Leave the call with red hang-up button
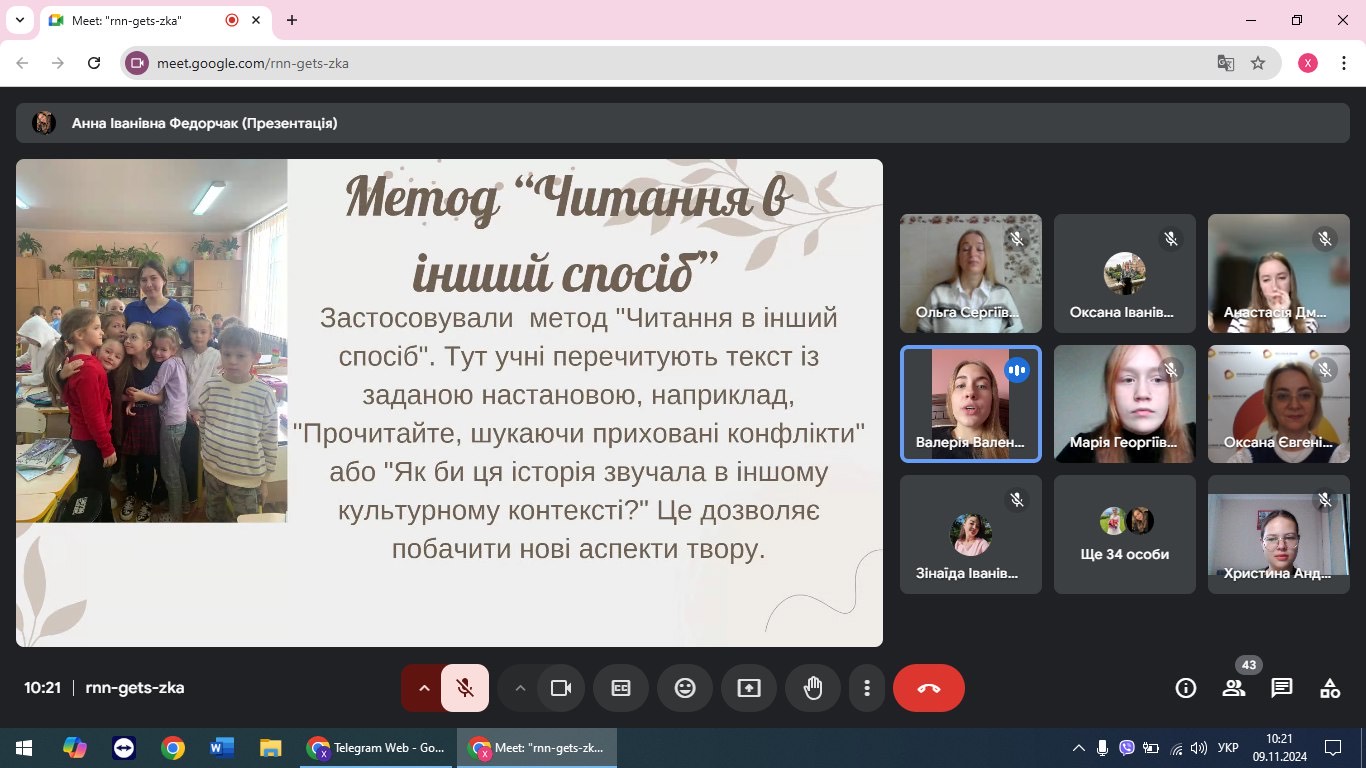Screen dimensions: 1366x768 (929, 688)
